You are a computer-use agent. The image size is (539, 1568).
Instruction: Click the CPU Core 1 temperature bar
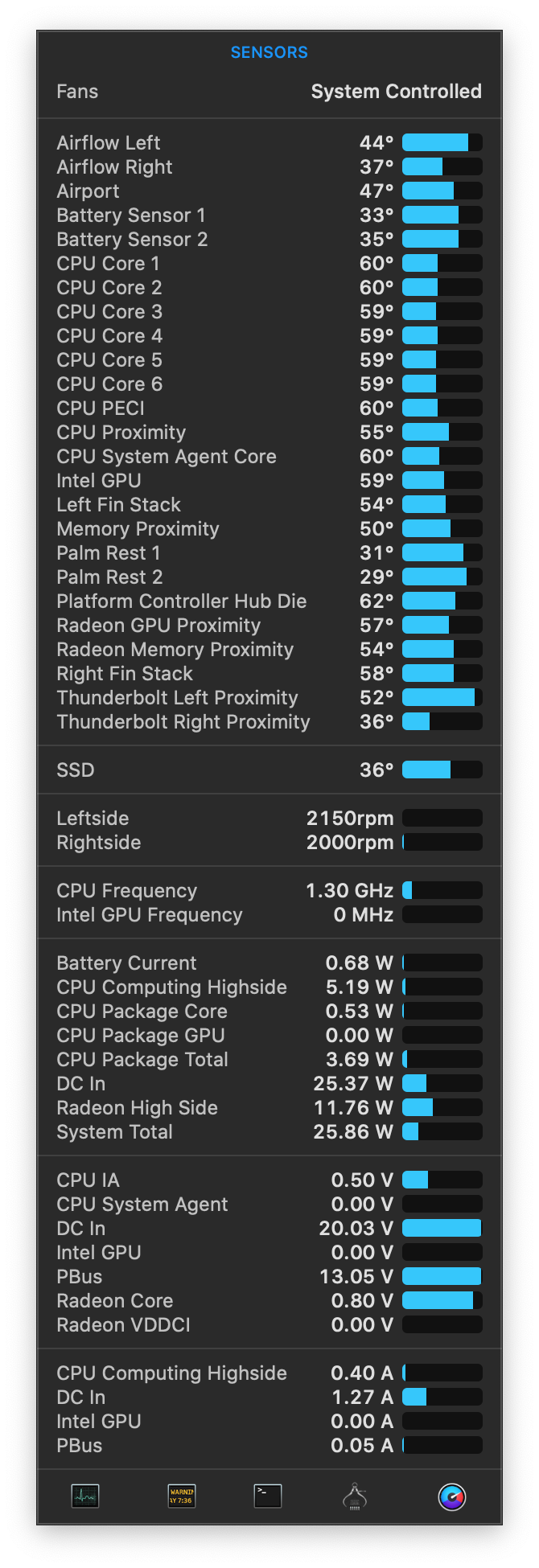click(x=442, y=263)
